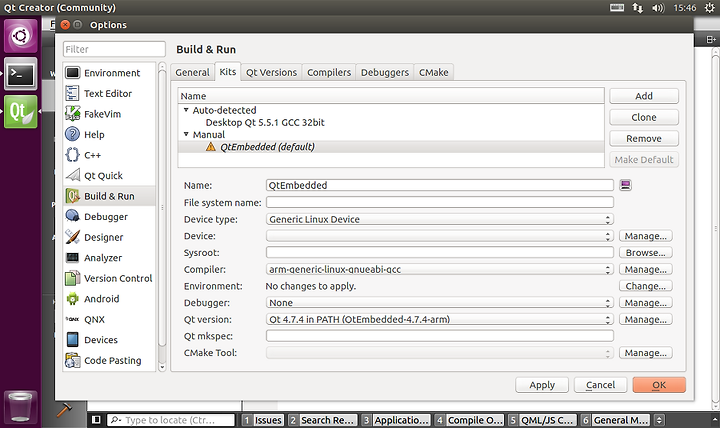The height and width of the screenshot is (428, 720).
Task: Click Manage button next to Qt version
Action: 646,319
